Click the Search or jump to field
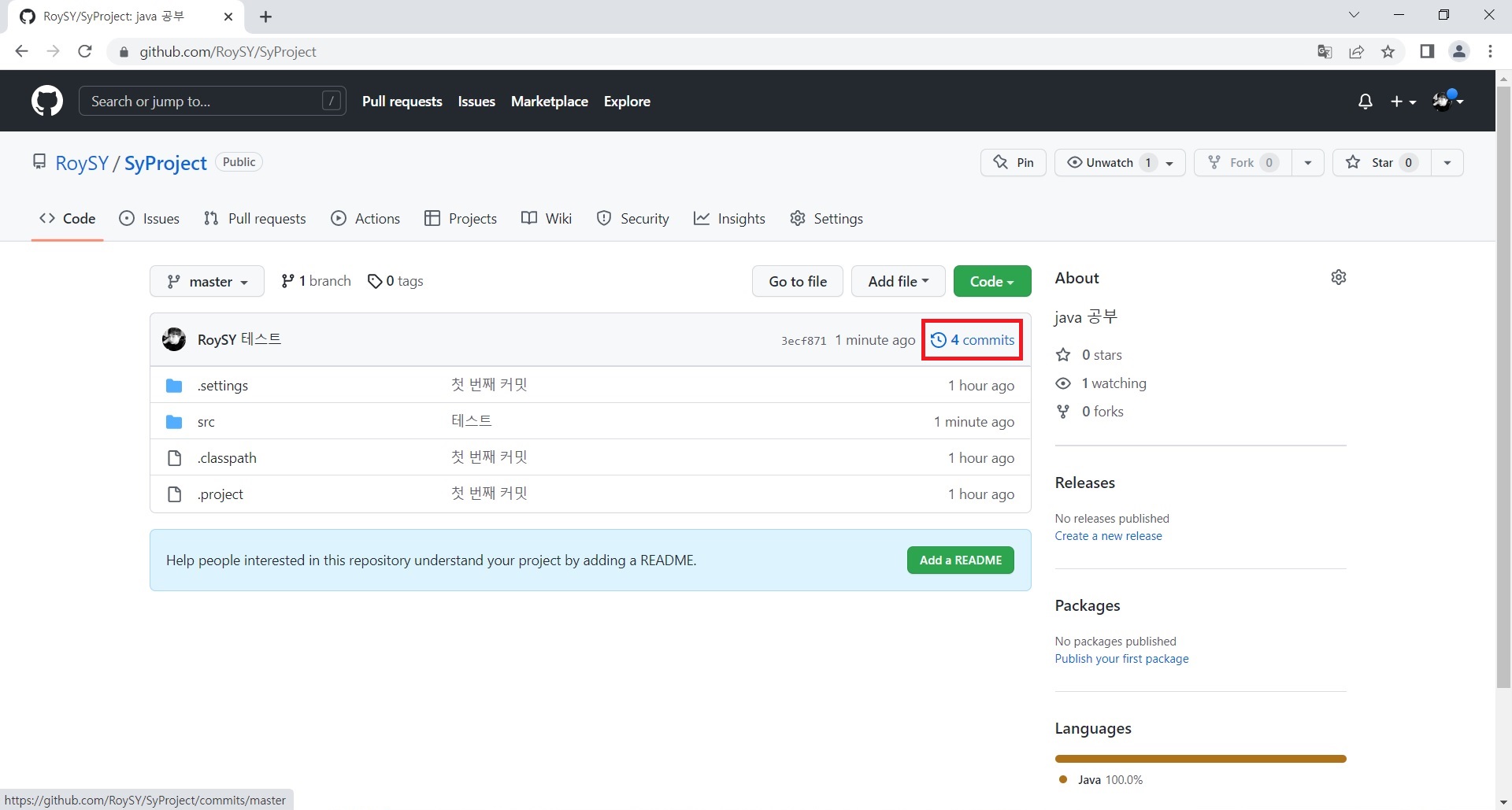1512x810 pixels. point(213,101)
